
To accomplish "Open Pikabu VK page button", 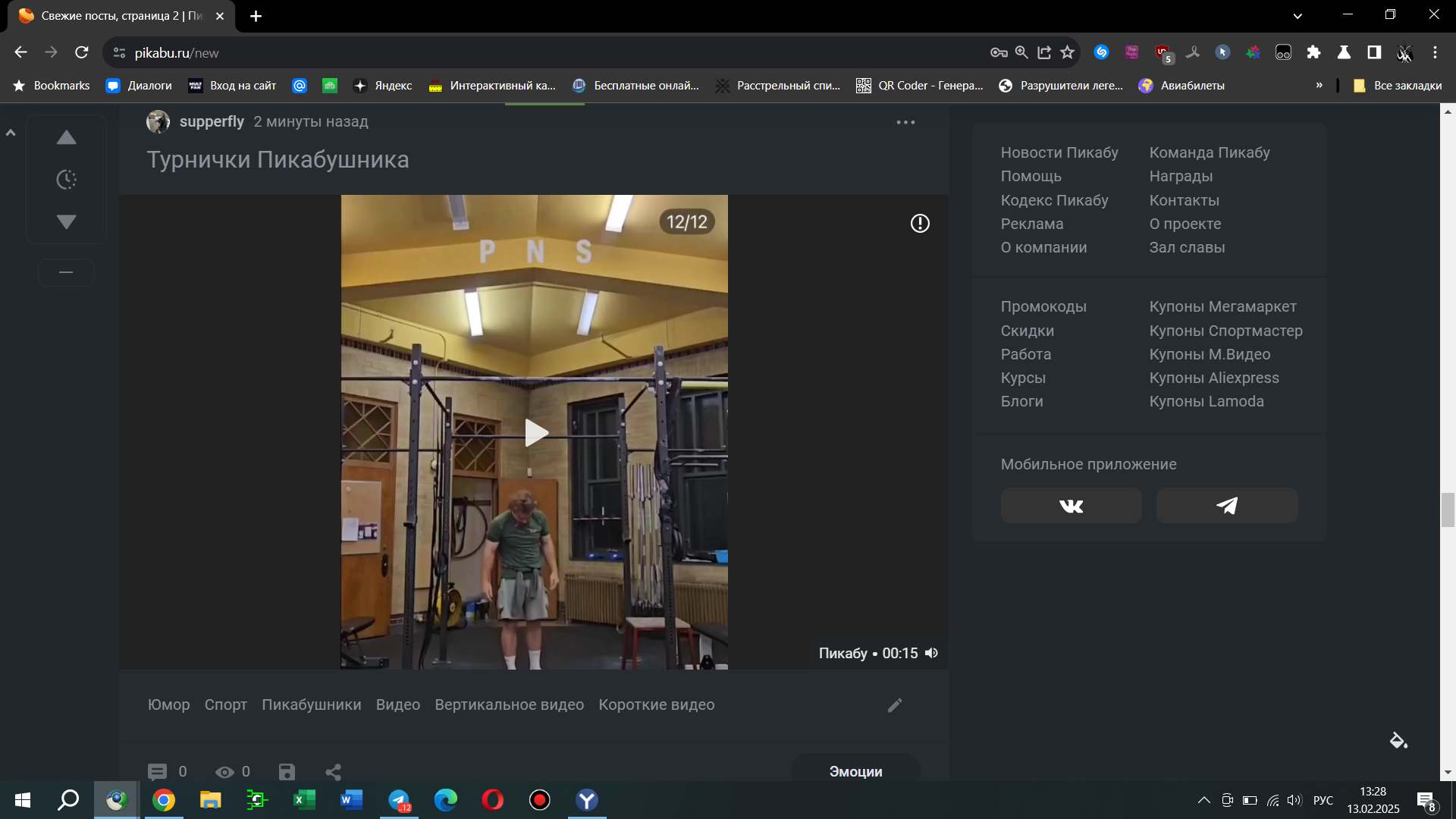I will pos(1071,506).
